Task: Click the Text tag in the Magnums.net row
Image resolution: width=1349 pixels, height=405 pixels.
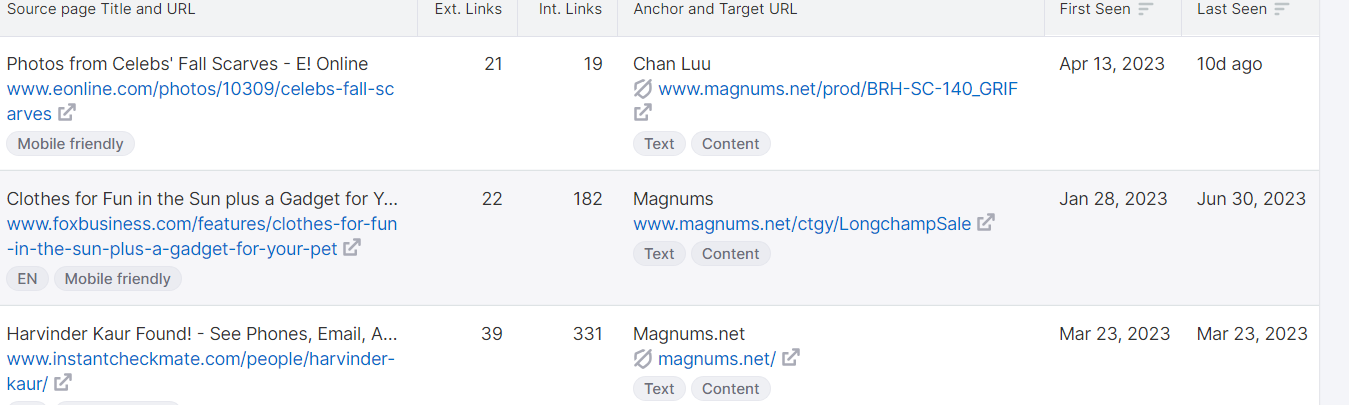Action: (659, 389)
